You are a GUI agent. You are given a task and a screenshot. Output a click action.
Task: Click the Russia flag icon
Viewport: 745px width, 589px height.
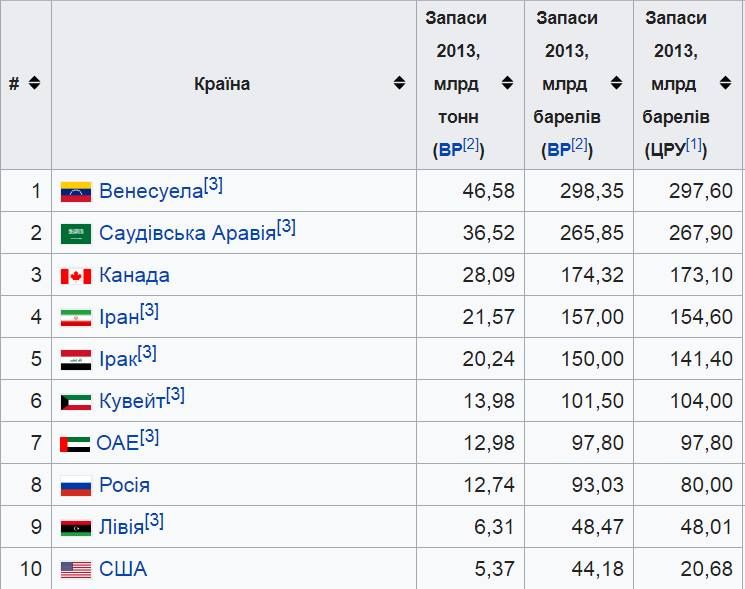[x=76, y=486]
